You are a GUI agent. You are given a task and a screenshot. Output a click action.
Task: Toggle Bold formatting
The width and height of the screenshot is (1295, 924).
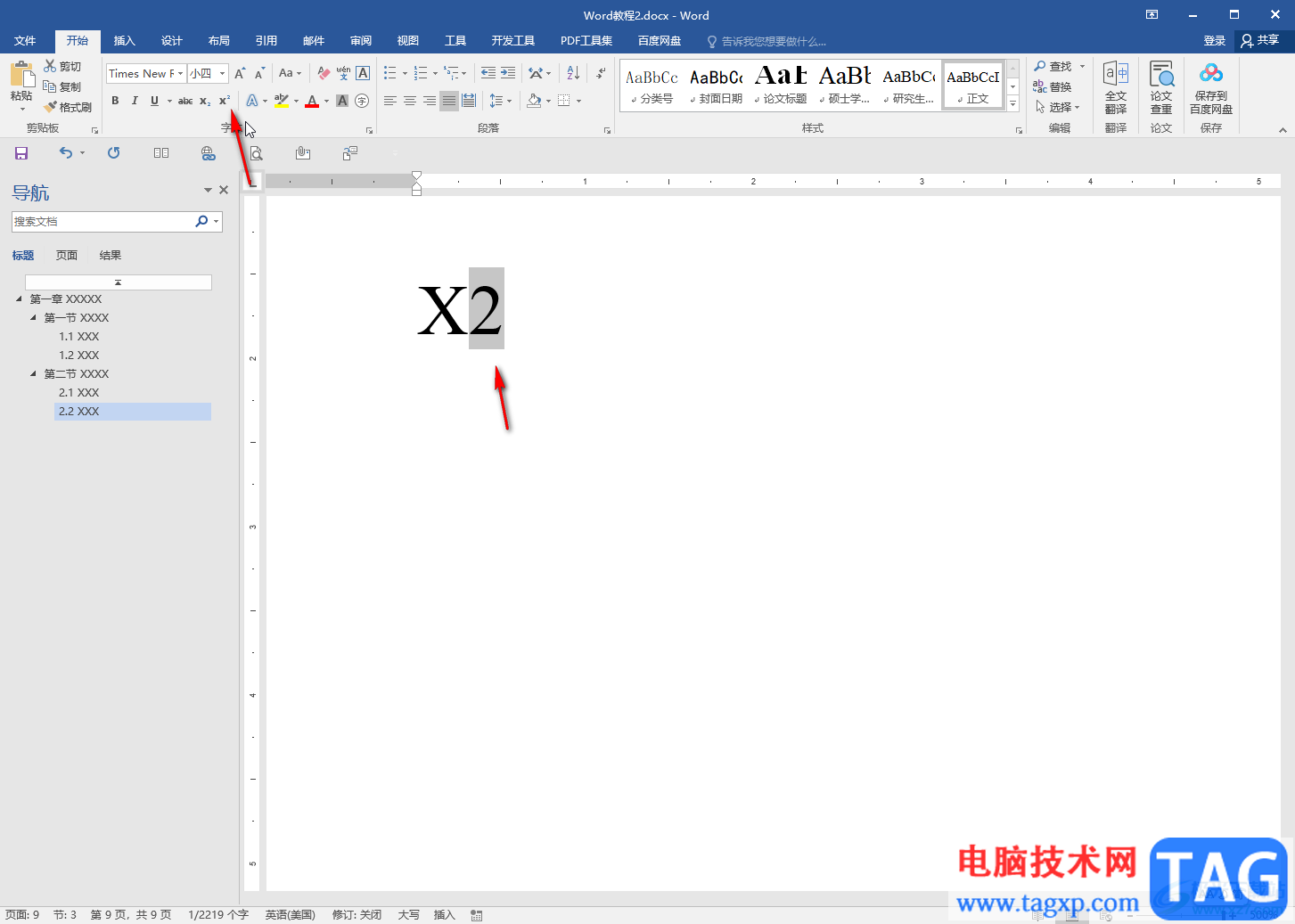pos(115,101)
